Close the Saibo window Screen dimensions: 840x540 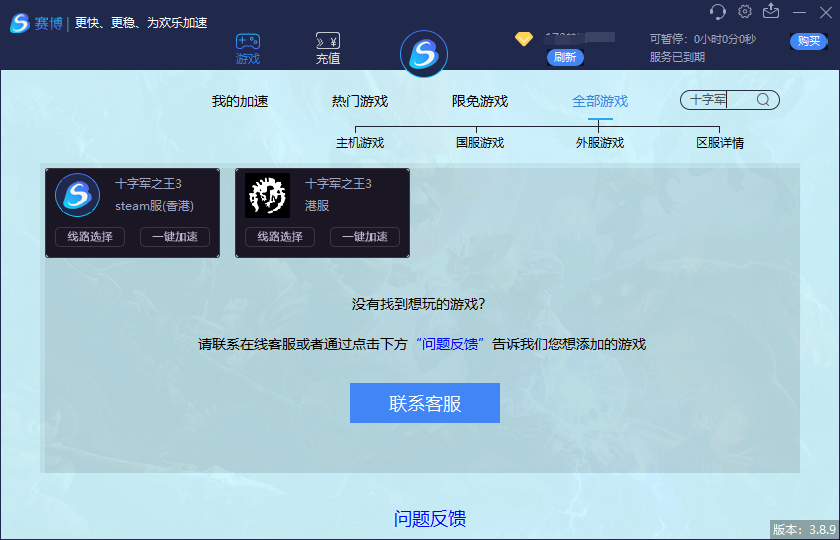(826, 12)
